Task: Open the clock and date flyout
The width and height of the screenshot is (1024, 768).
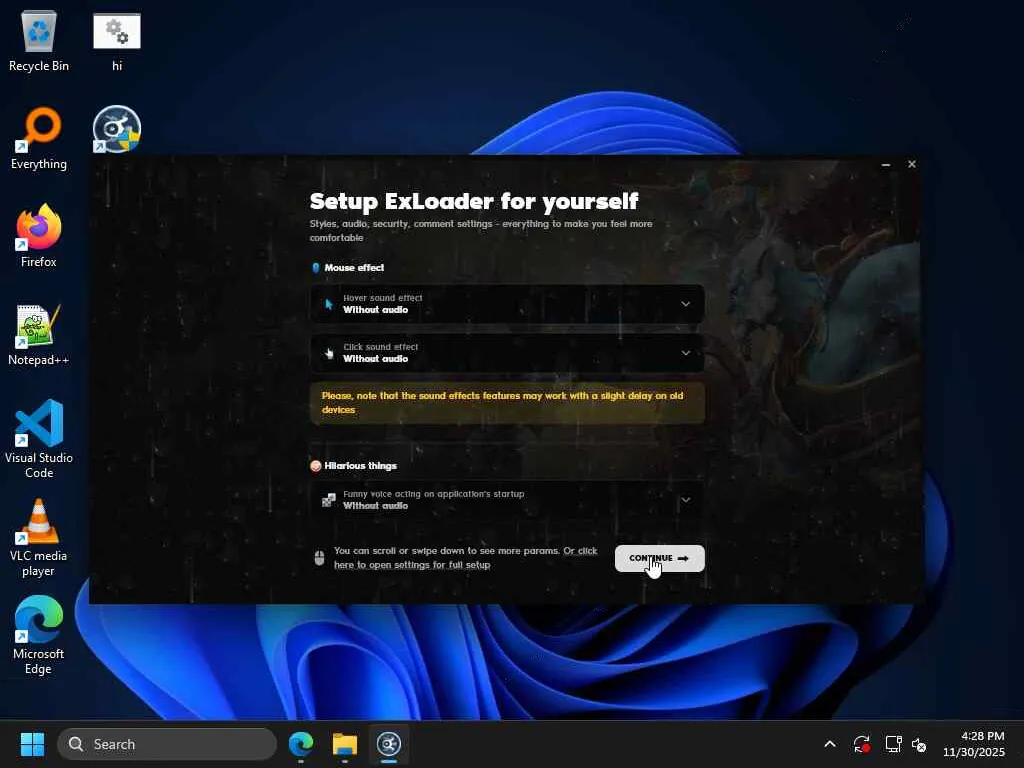Action: coord(974,744)
